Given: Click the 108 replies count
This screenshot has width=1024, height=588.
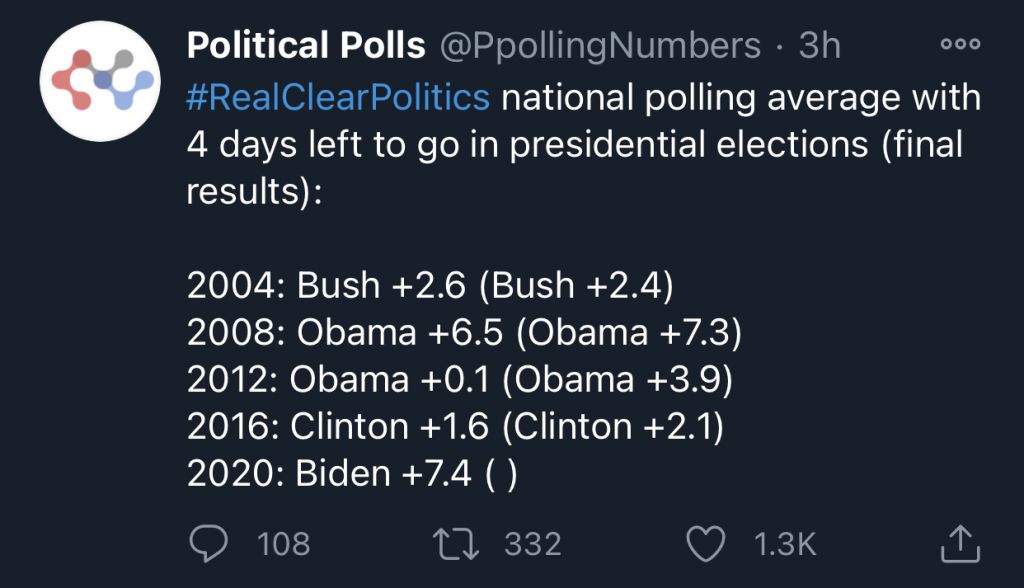Looking at the screenshot, I should [x=283, y=544].
